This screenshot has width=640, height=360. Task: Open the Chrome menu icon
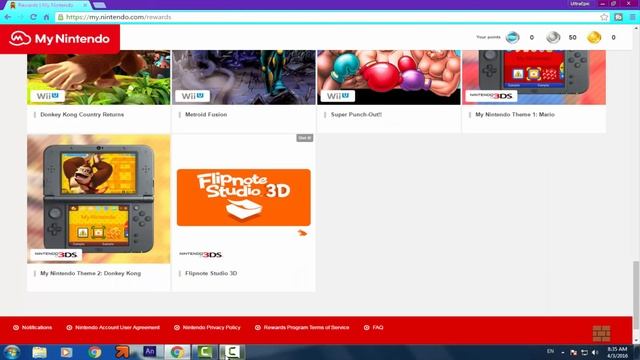(632, 17)
